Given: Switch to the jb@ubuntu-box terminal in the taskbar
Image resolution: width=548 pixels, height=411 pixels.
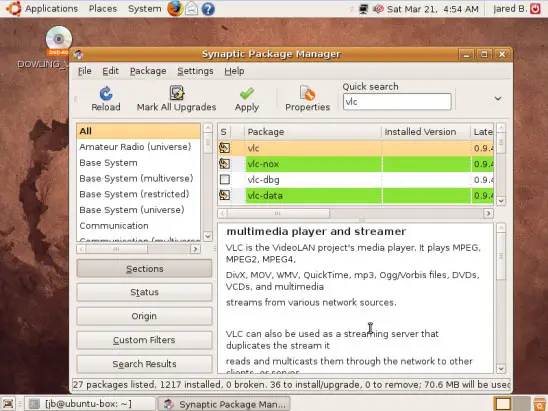Looking at the screenshot, I should 89,404.
